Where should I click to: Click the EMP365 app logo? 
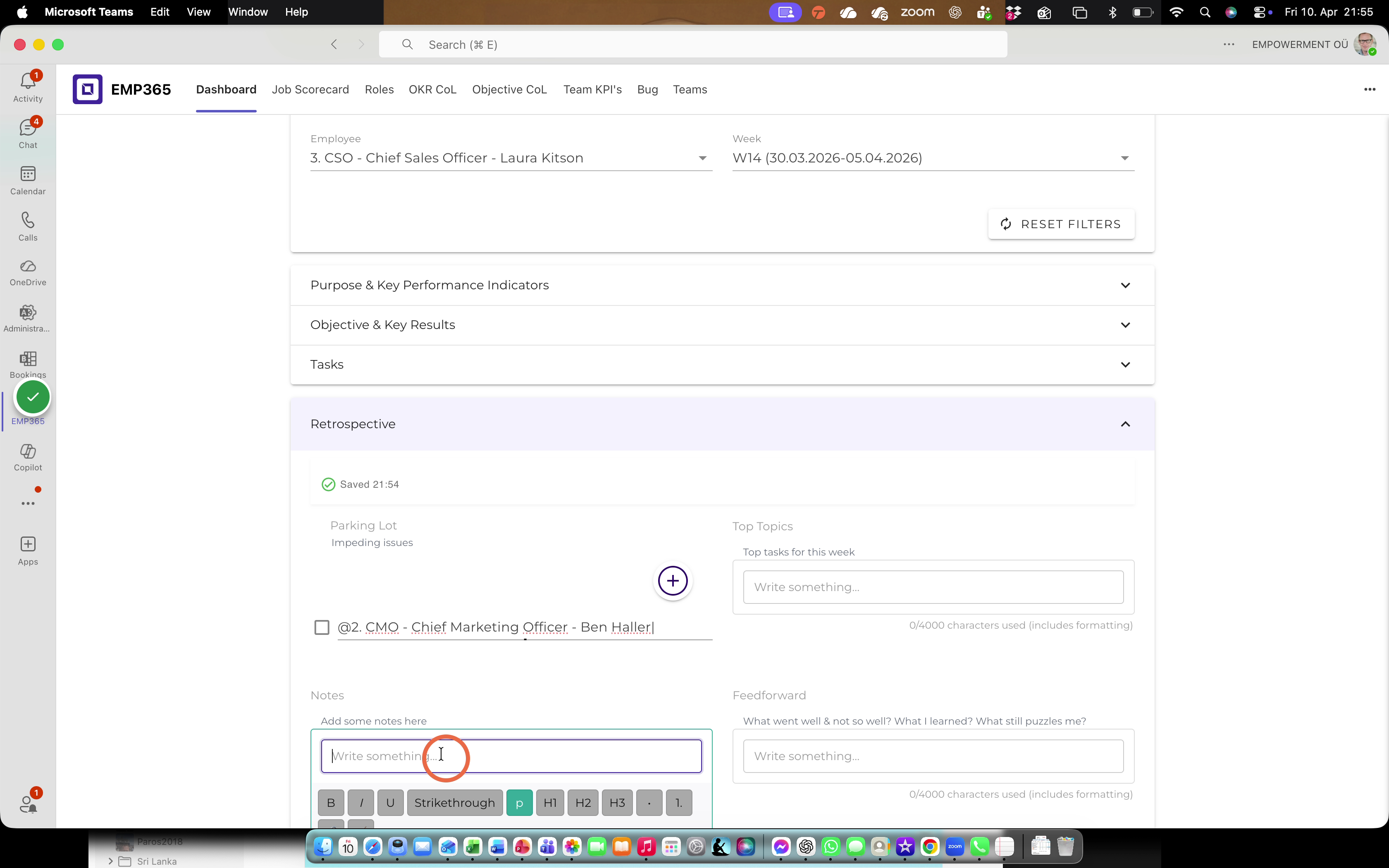pos(87,89)
